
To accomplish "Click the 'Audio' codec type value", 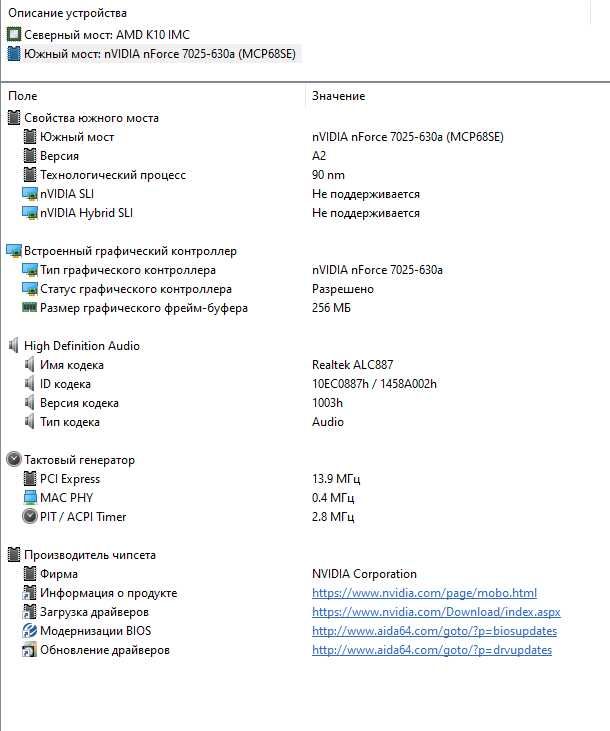I will (328, 422).
